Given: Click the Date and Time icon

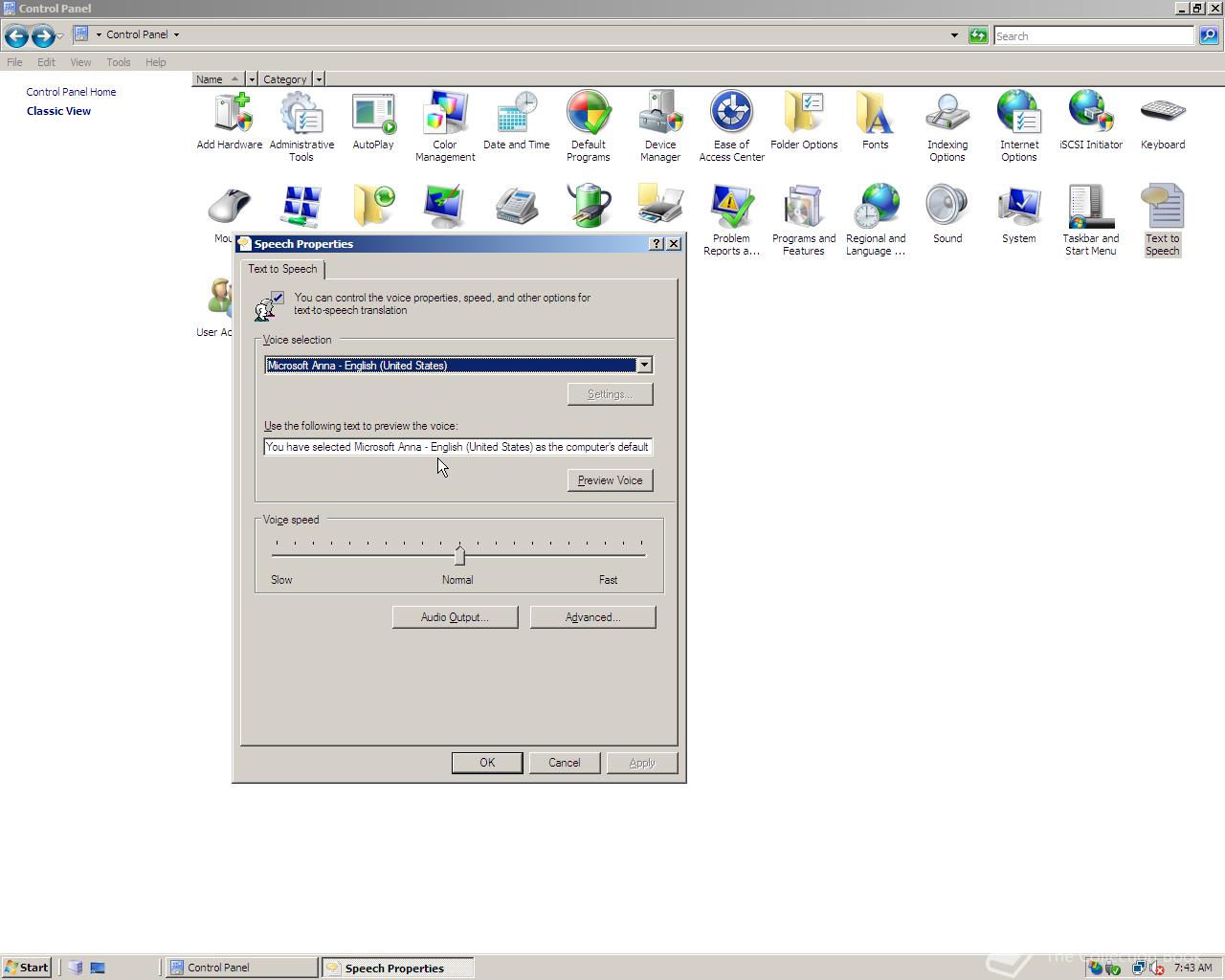Looking at the screenshot, I should (517, 121).
